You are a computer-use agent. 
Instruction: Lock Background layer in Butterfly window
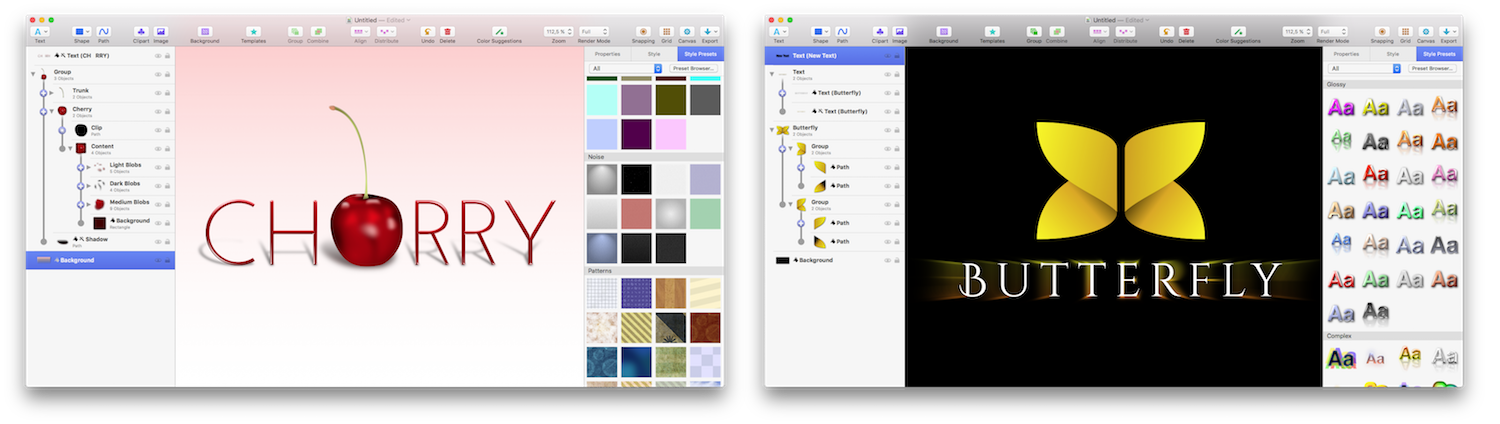(x=896, y=260)
